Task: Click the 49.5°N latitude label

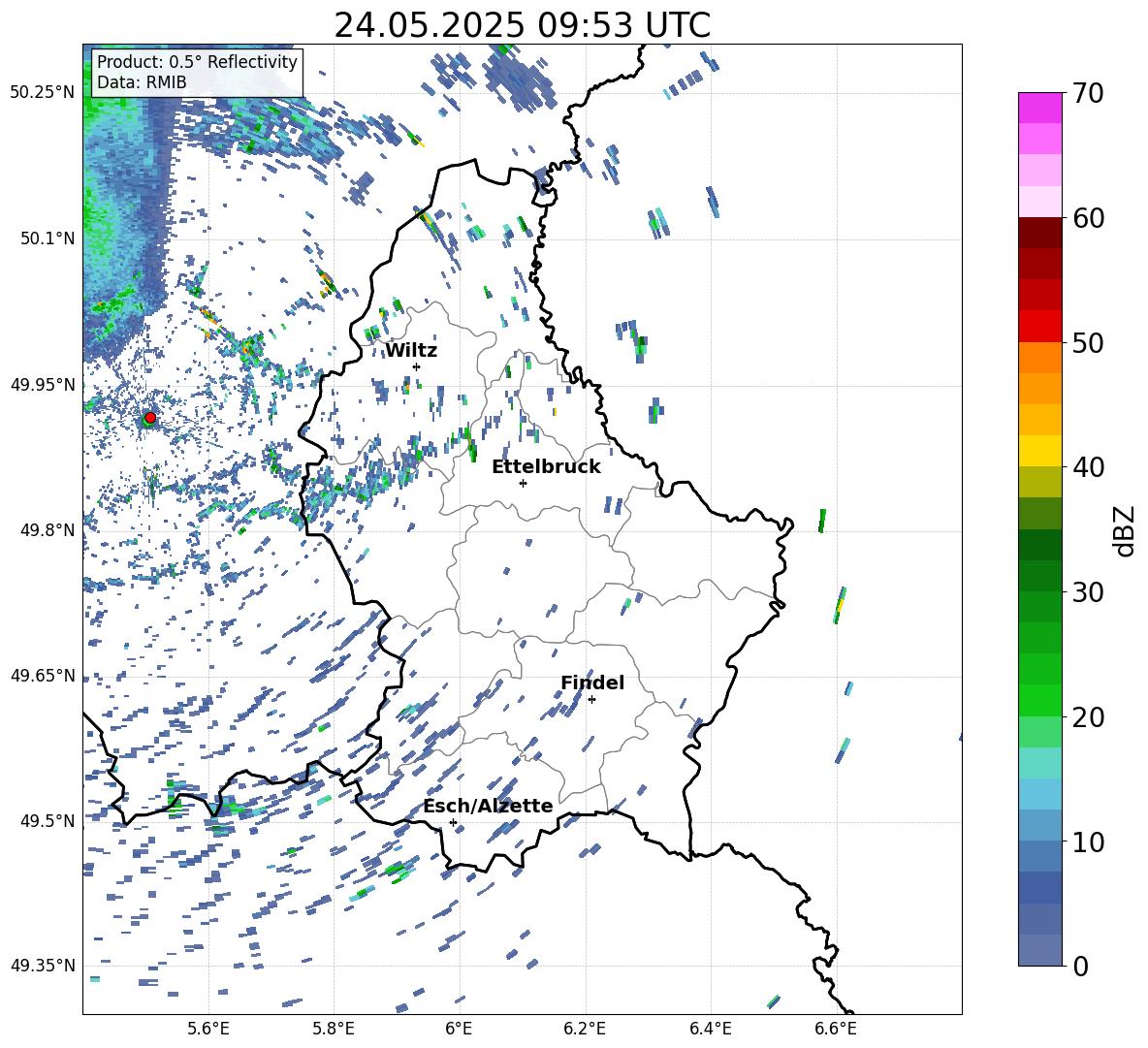Action: (48, 821)
